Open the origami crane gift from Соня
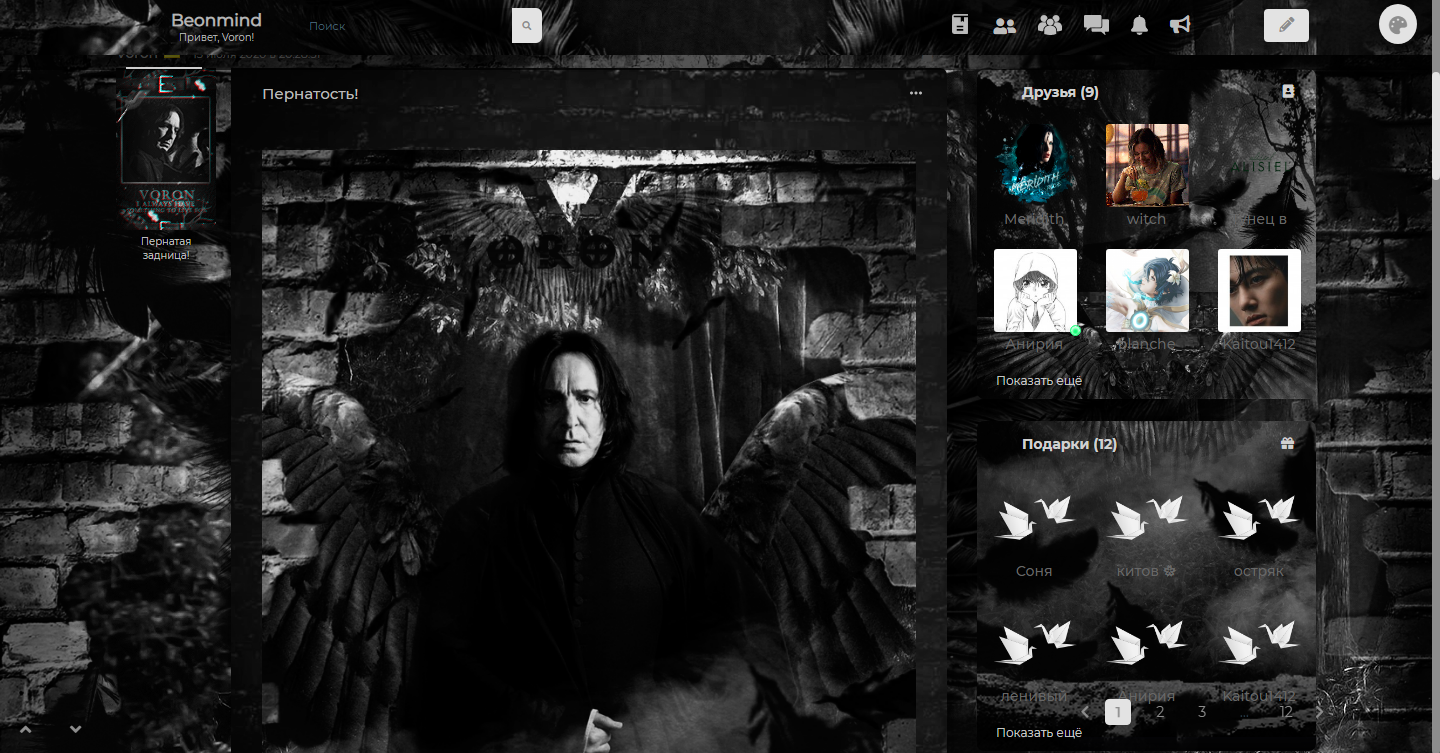 coord(1034,517)
